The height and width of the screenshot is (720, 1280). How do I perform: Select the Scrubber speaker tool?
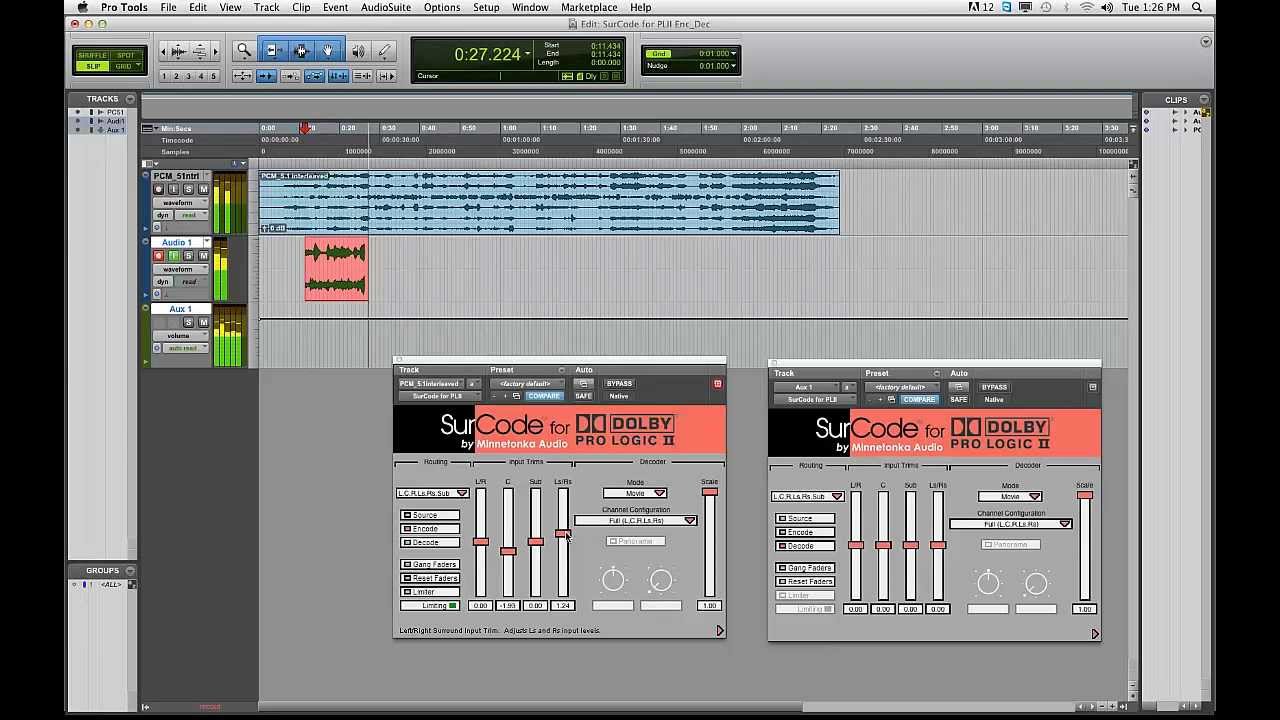pyautogui.click(x=358, y=50)
